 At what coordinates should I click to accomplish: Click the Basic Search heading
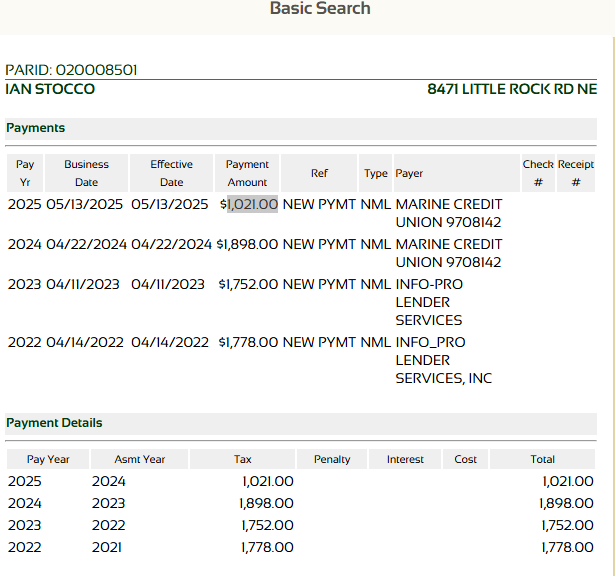pos(320,9)
